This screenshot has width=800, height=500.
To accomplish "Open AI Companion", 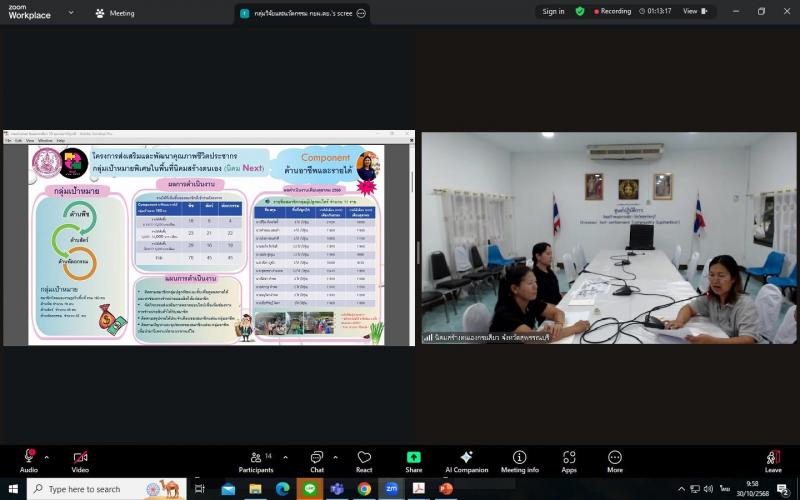I will click(x=466, y=461).
